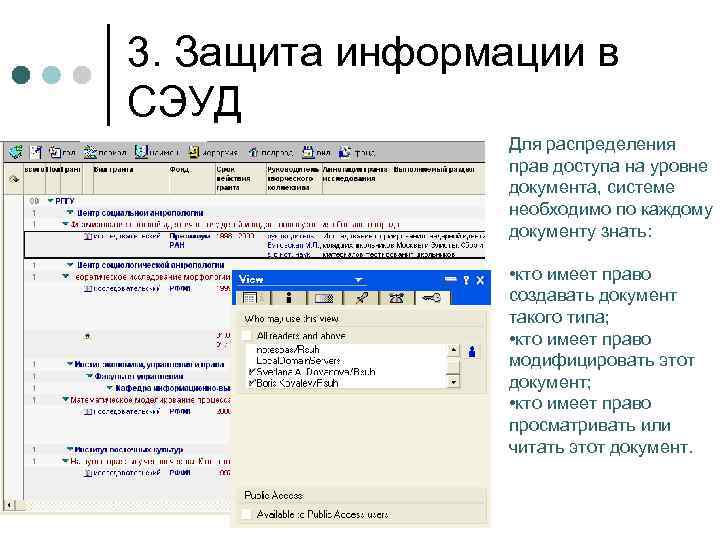Image resolution: width=720 pixels, height=540 pixels.
Task: Select the grant document row with Президиум РАН
Action: (255, 245)
